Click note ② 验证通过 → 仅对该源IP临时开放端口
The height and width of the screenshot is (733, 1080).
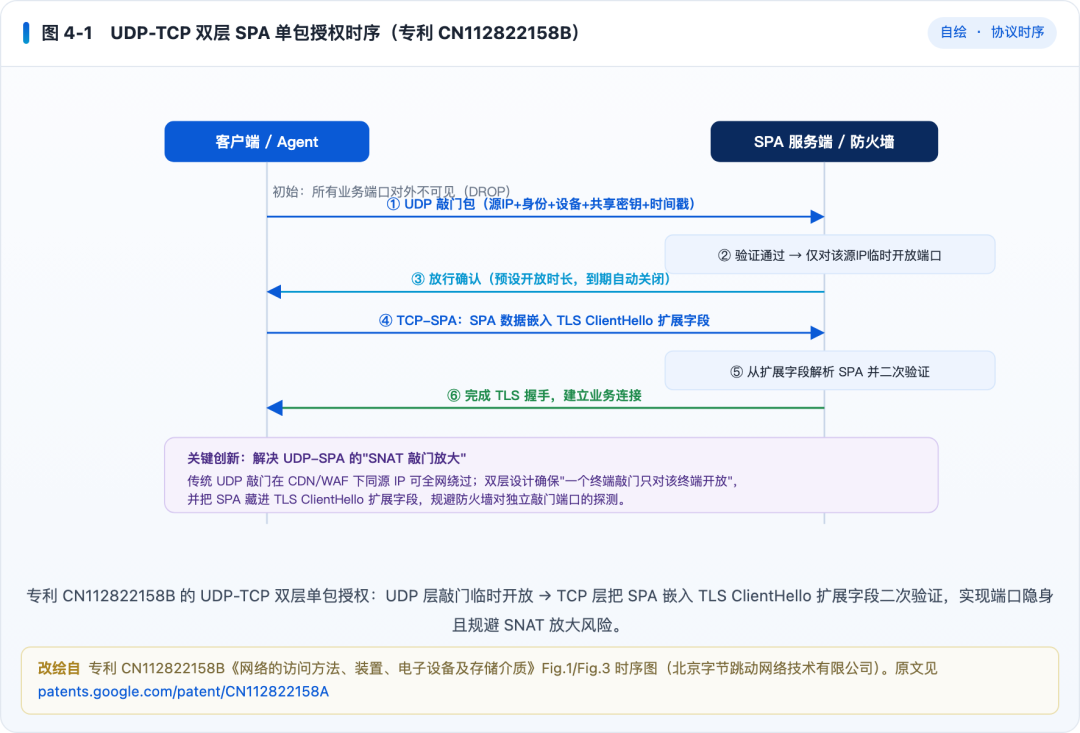(x=829, y=255)
